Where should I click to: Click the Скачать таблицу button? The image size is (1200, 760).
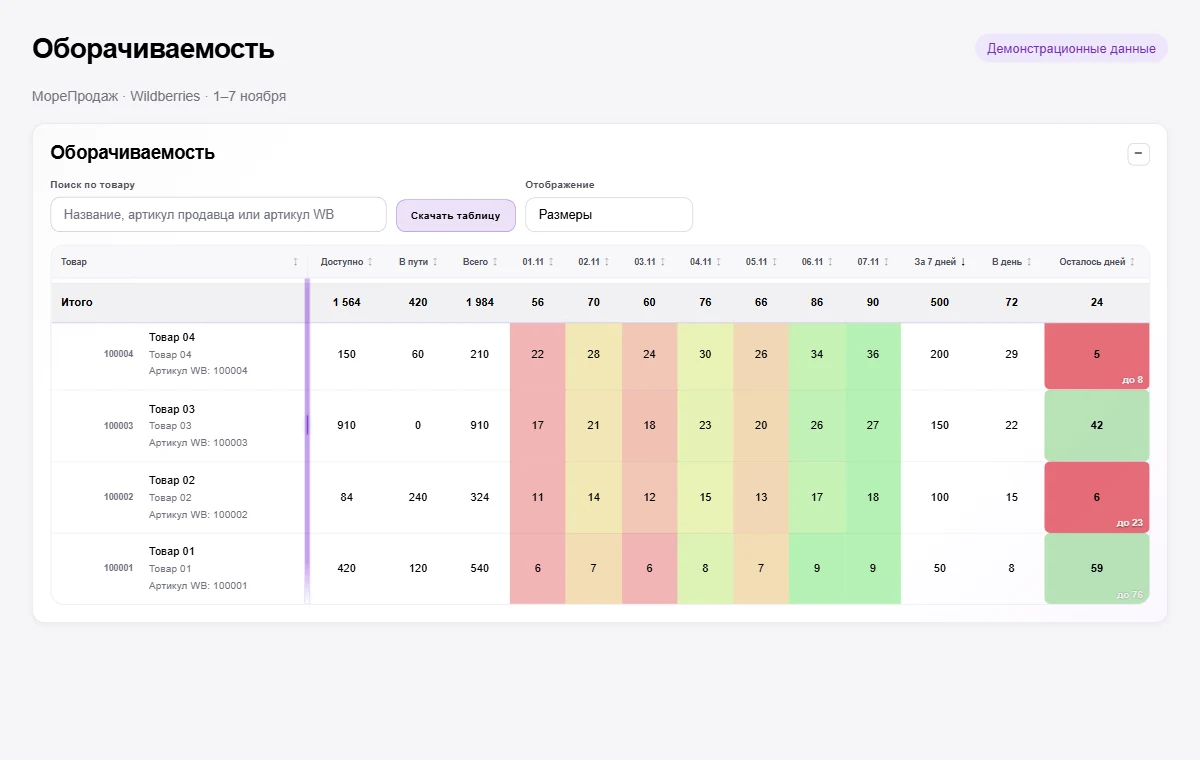tap(456, 215)
